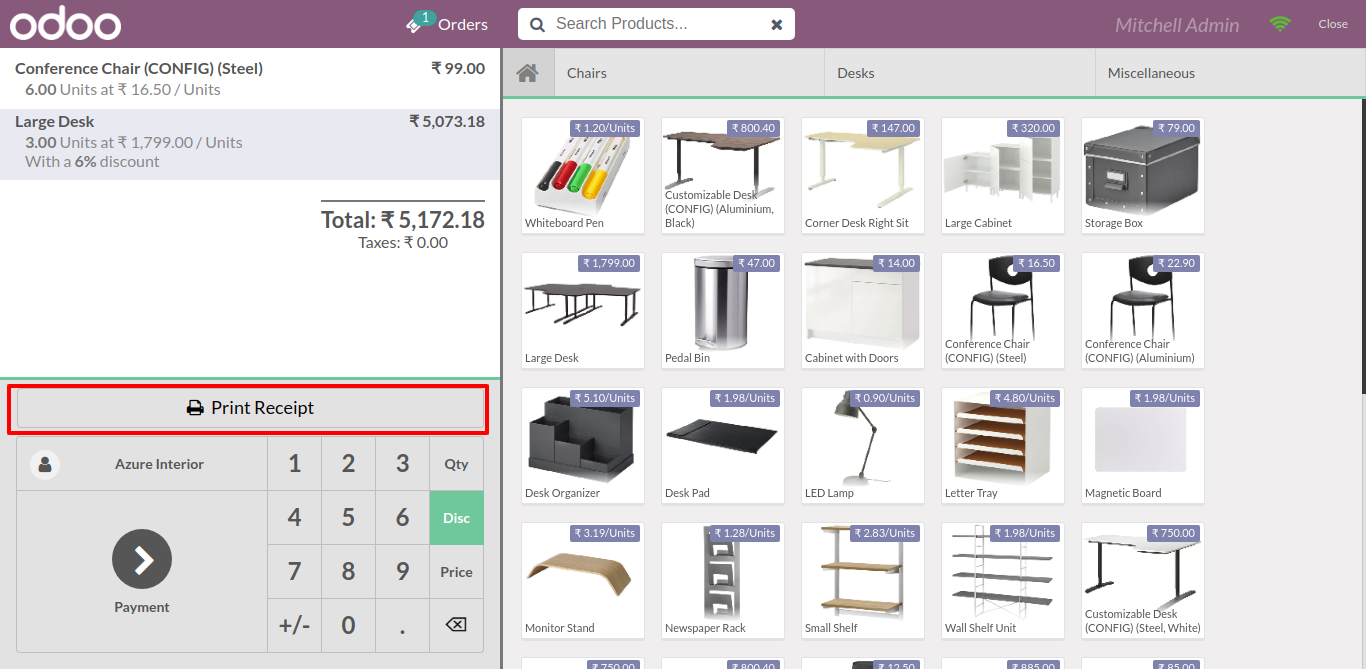Select the Small Shelf product card
Viewport: 1366px width, 669px height.
pos(863,581)
